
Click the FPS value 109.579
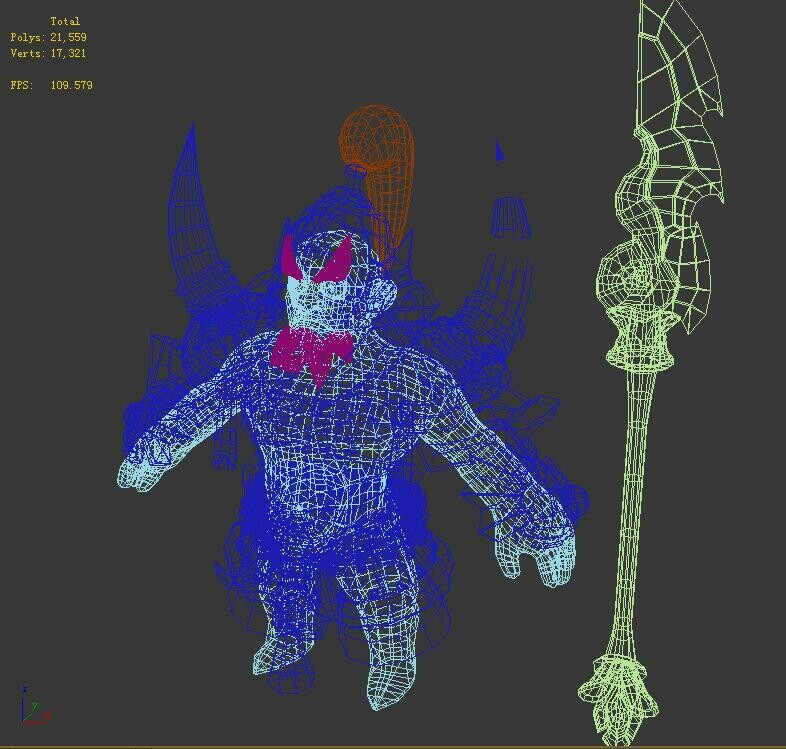[71, 85]
